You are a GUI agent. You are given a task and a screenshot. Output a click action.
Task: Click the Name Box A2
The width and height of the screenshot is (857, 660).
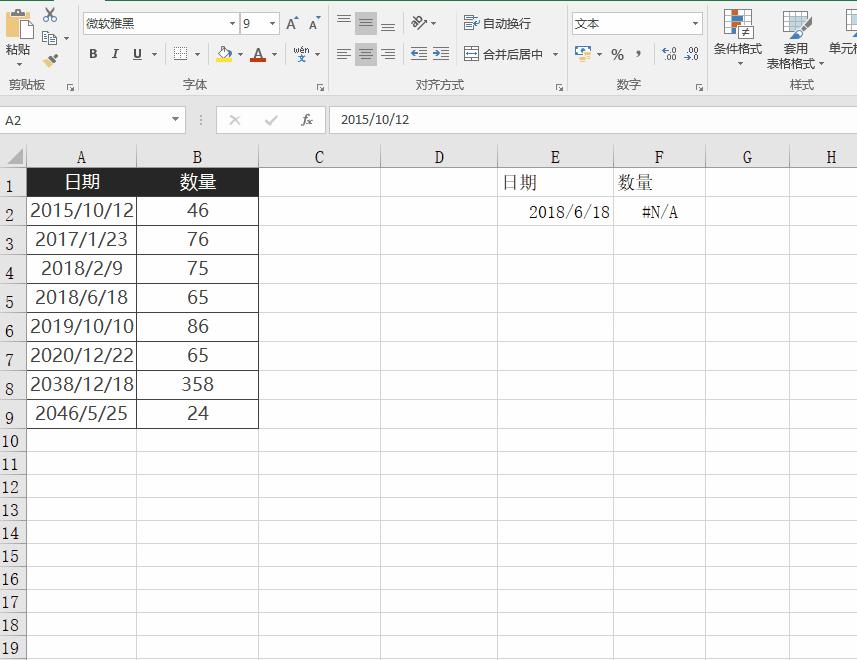click(85, 120)
